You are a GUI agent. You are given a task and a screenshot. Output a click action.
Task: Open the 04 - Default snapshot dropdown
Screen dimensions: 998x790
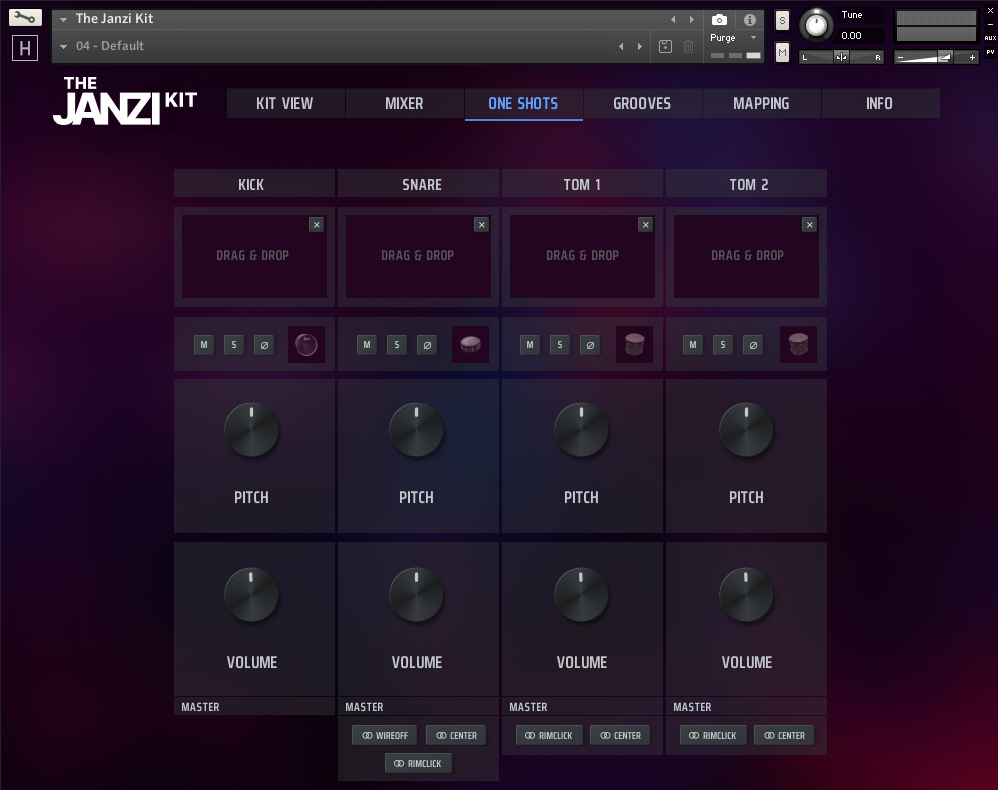[64, 46]
